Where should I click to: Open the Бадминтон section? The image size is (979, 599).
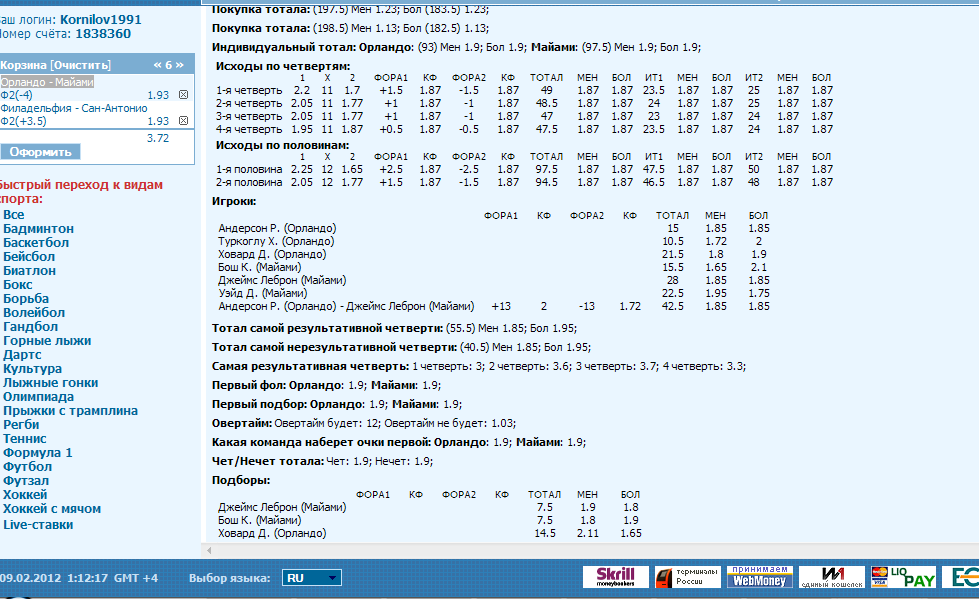tap(39, 229)
